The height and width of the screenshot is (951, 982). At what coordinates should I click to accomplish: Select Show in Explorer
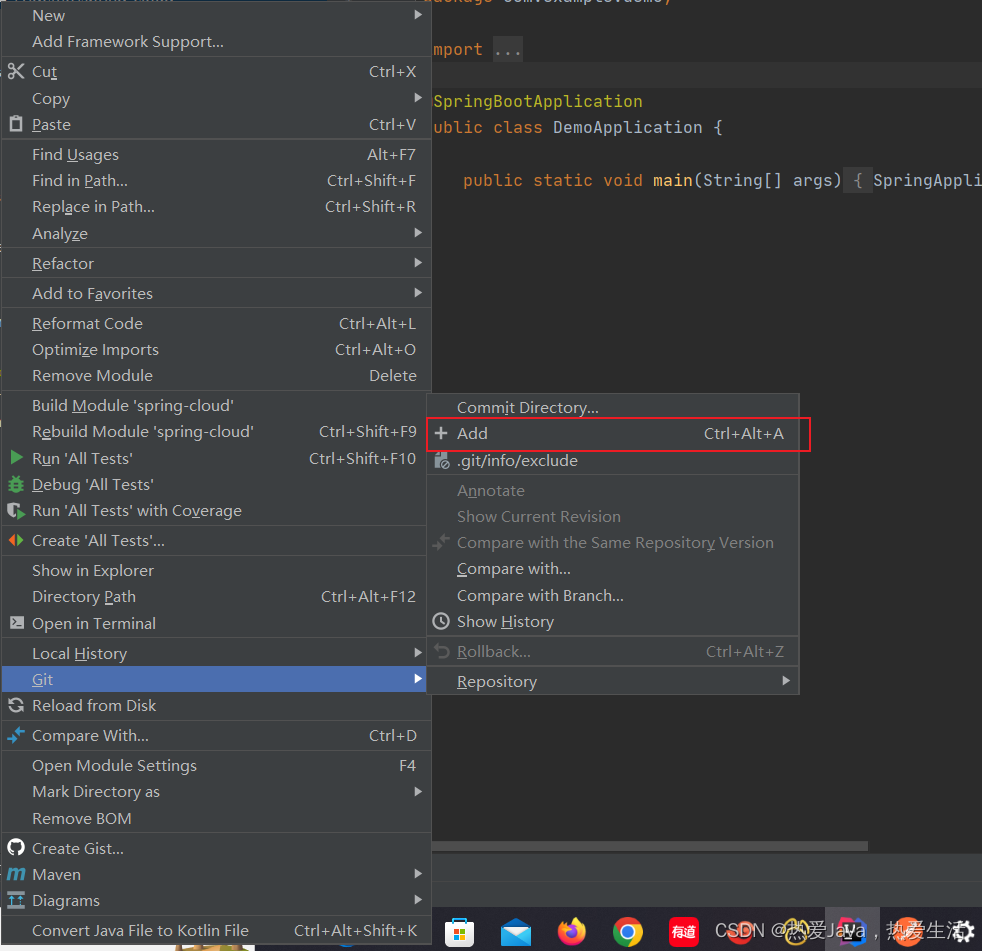click(x=216, y=570)
